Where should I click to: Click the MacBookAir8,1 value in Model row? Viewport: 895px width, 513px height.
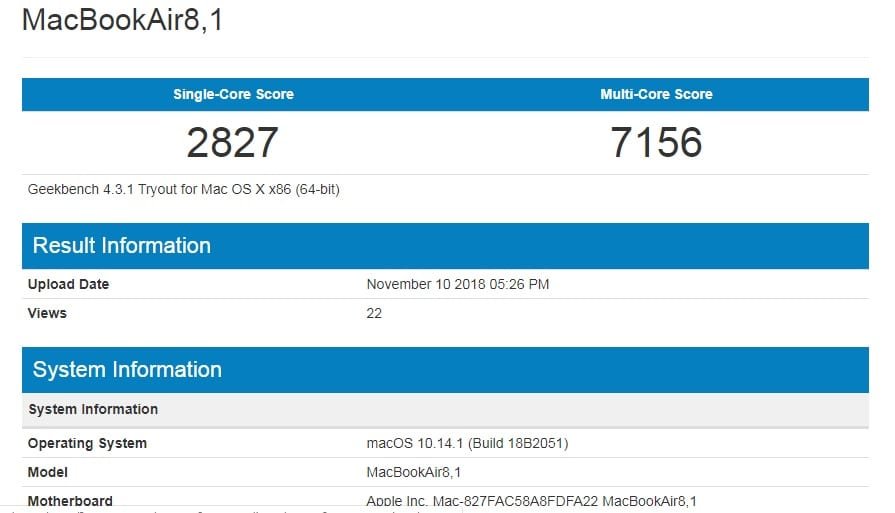[x=414, y=472]
